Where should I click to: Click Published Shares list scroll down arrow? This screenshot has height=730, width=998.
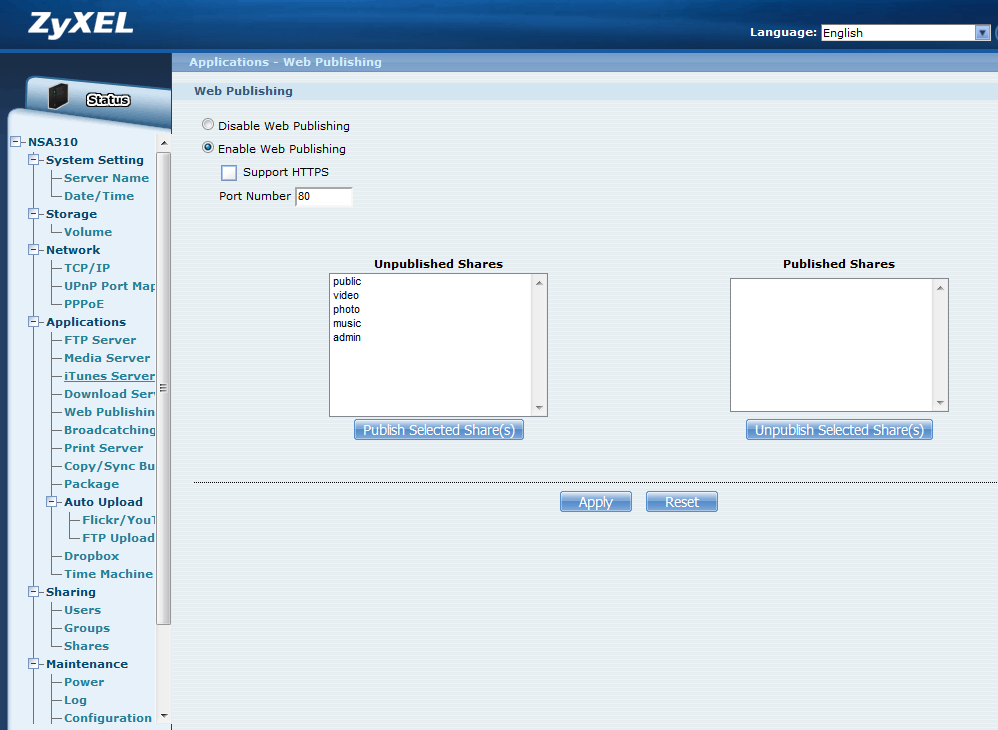click(x=940, y=402)
